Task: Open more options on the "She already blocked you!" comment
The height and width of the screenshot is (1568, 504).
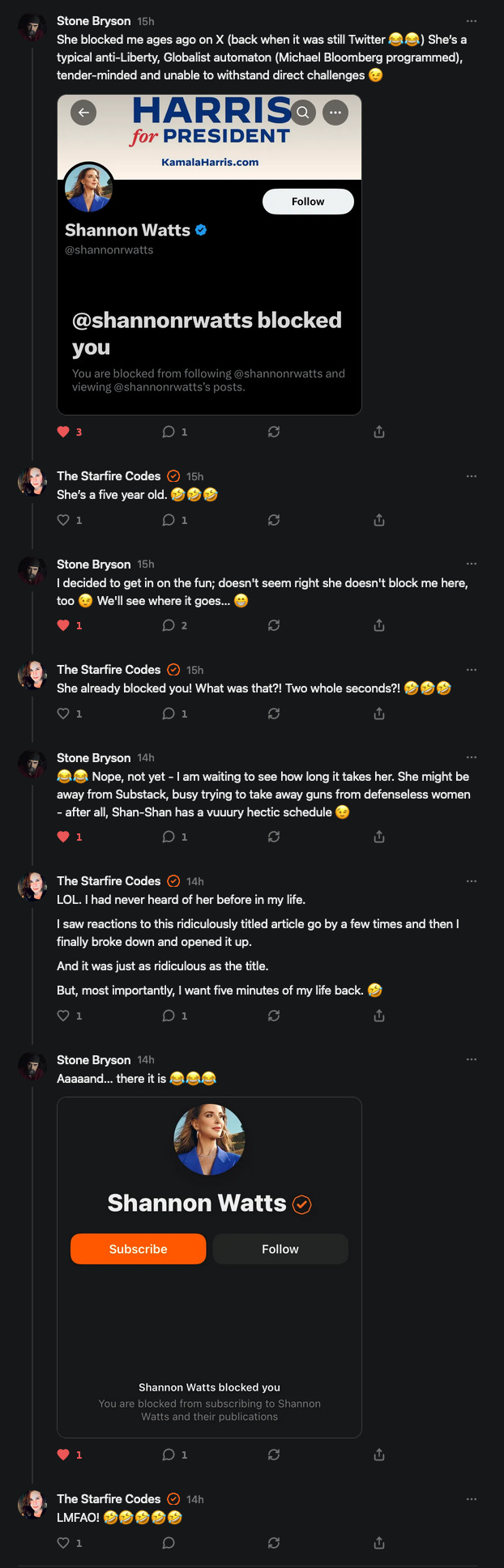Action: tap(472, 670)
